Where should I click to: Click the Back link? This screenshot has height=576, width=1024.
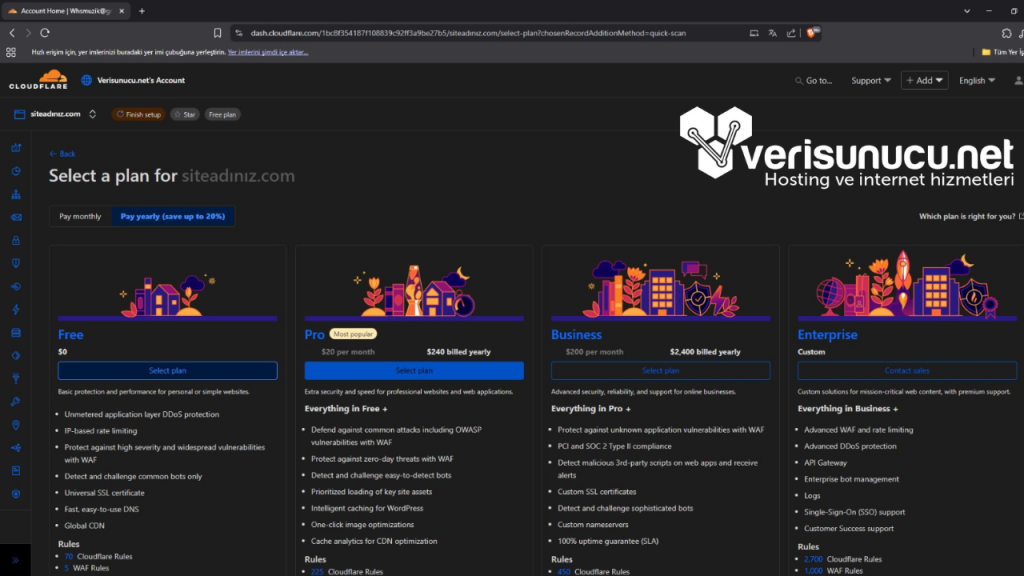pyautogui.click(x=63, y=154)
